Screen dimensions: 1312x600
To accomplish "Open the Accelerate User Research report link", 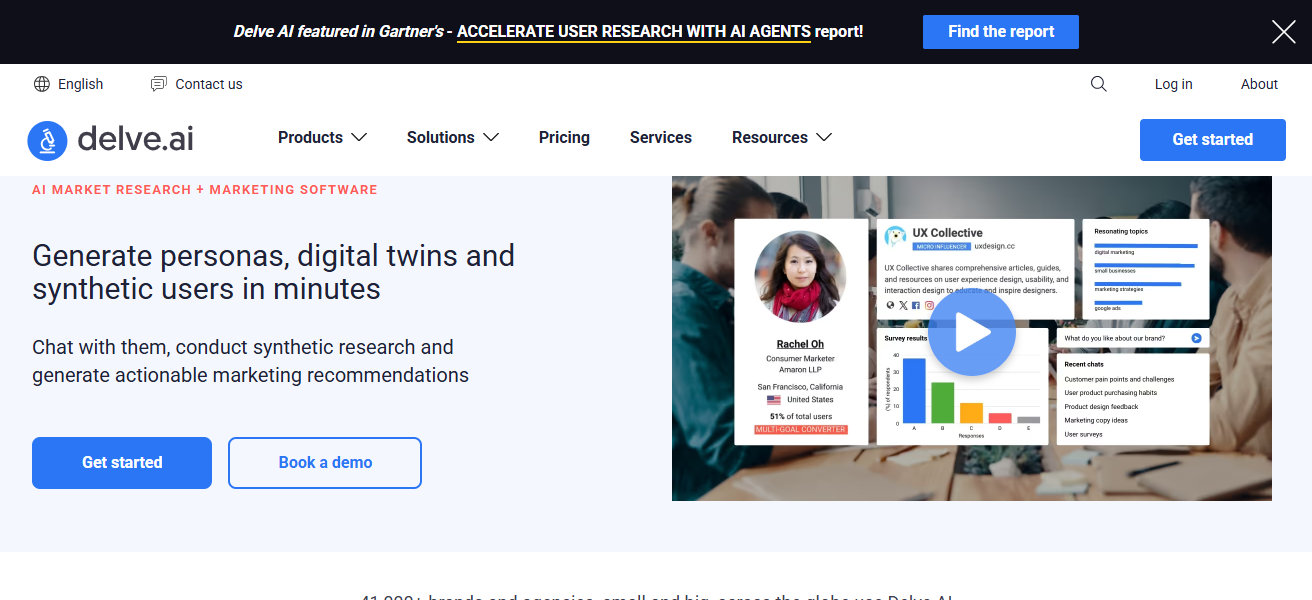I will tap(634, 32).
